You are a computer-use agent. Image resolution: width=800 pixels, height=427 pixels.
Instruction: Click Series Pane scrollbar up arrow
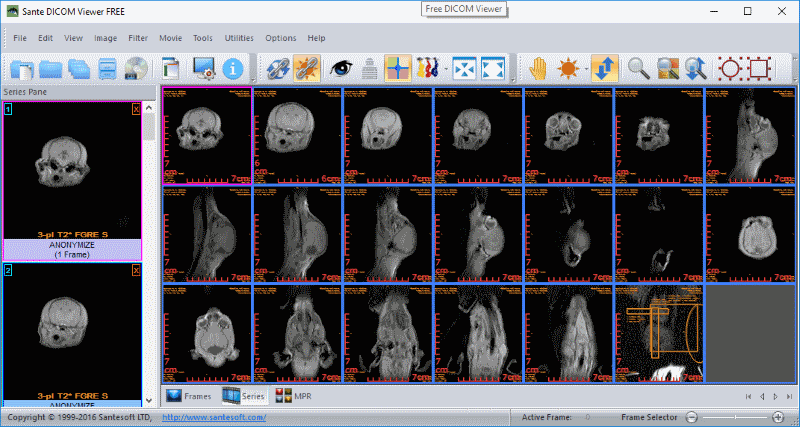149,108
